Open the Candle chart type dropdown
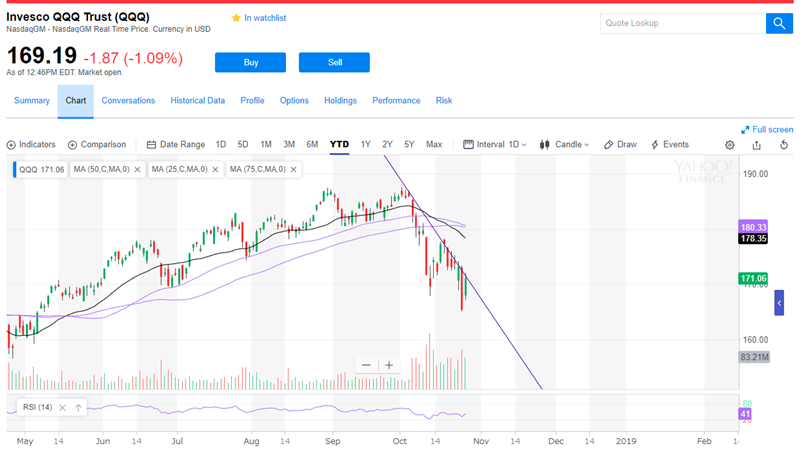The image size is (802, 462). (x=565, y=145)
